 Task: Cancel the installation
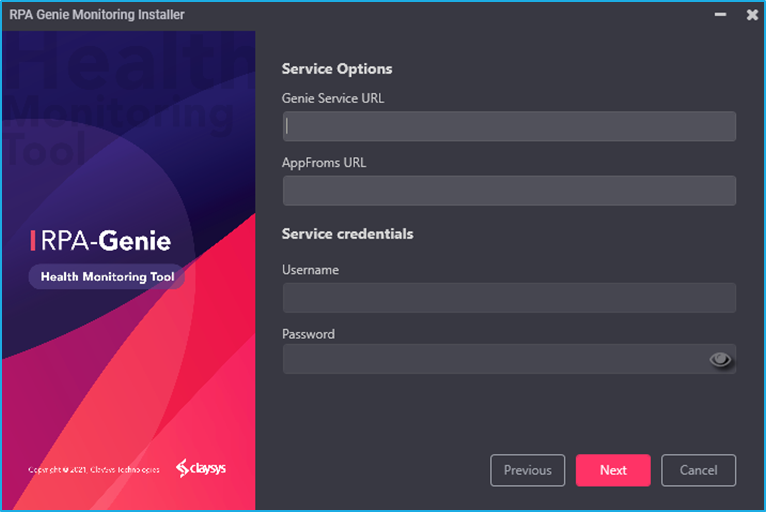tap(698, 470)
